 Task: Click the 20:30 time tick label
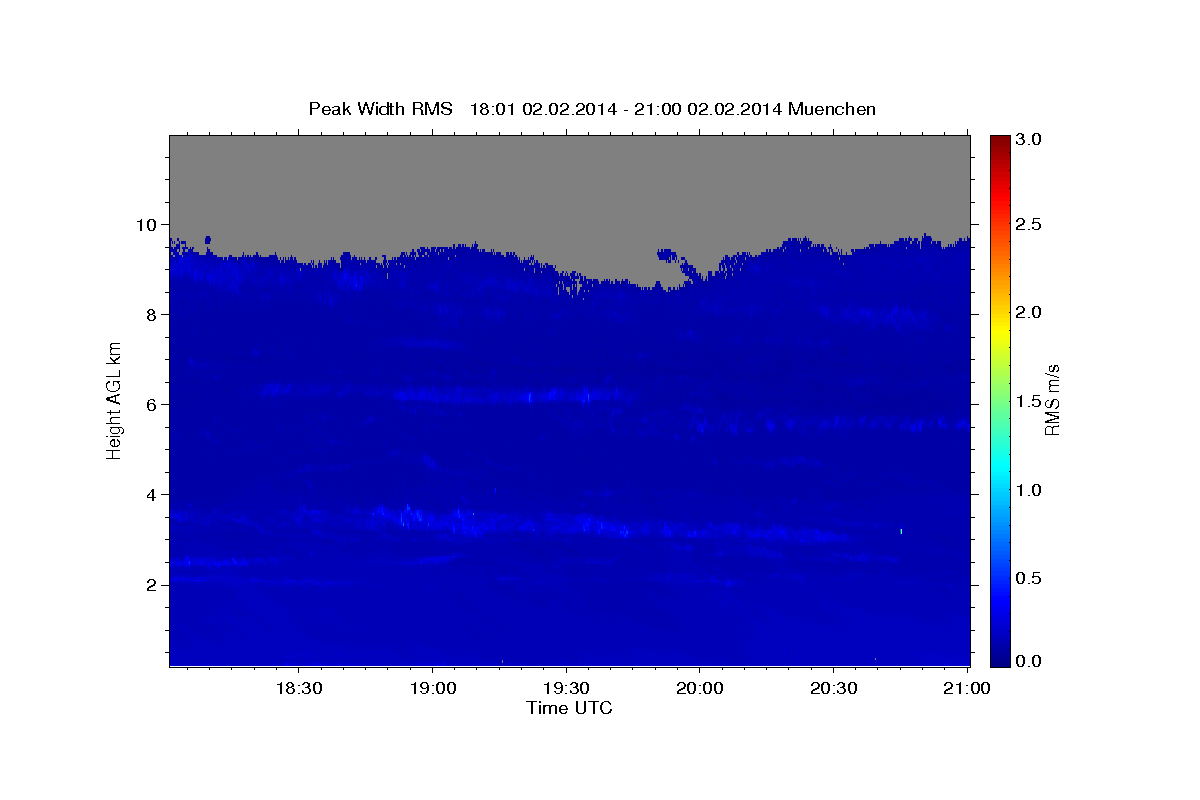coord(833,689)
